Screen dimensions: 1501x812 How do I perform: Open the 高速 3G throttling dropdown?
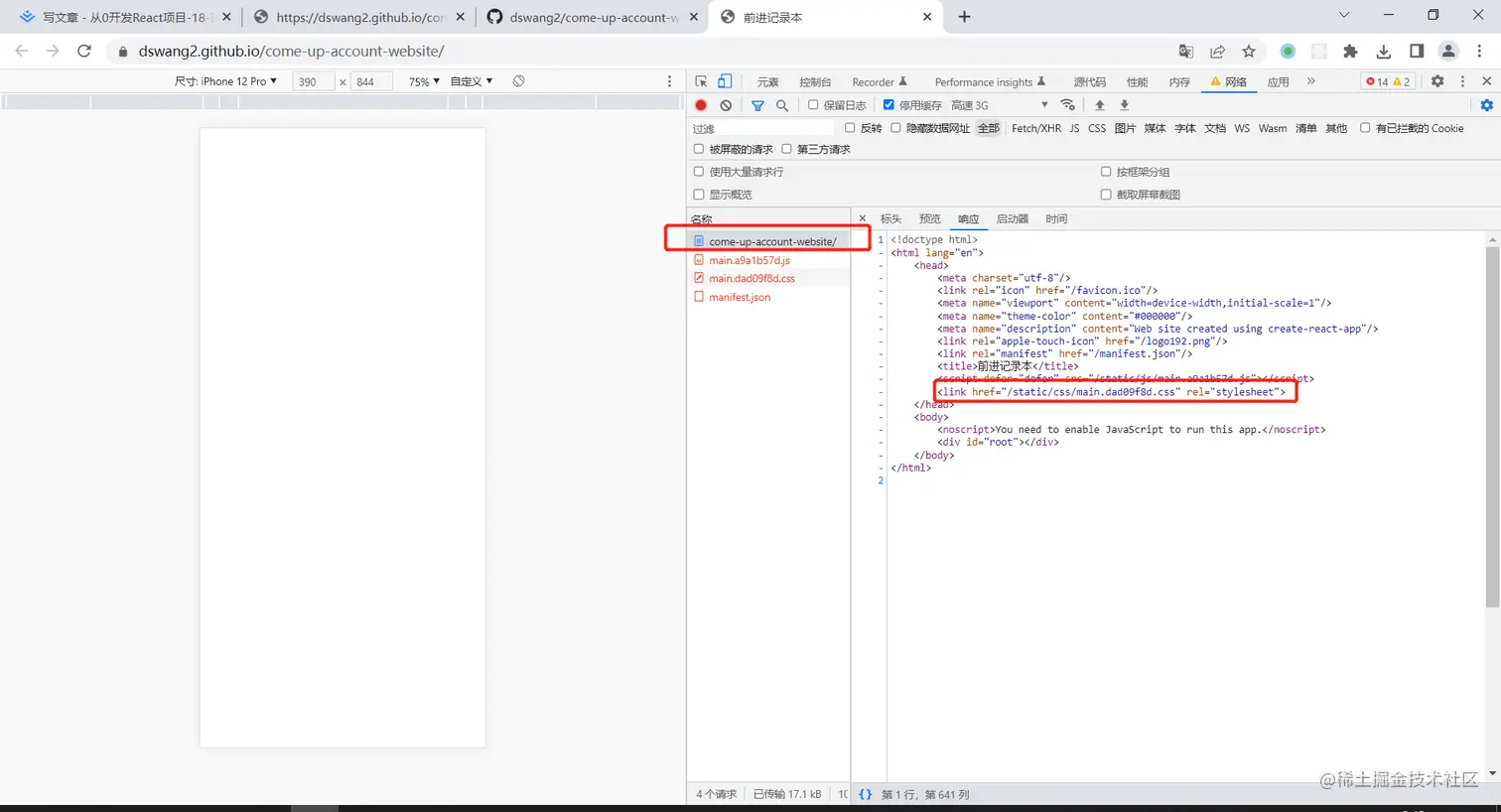(999, 105)
